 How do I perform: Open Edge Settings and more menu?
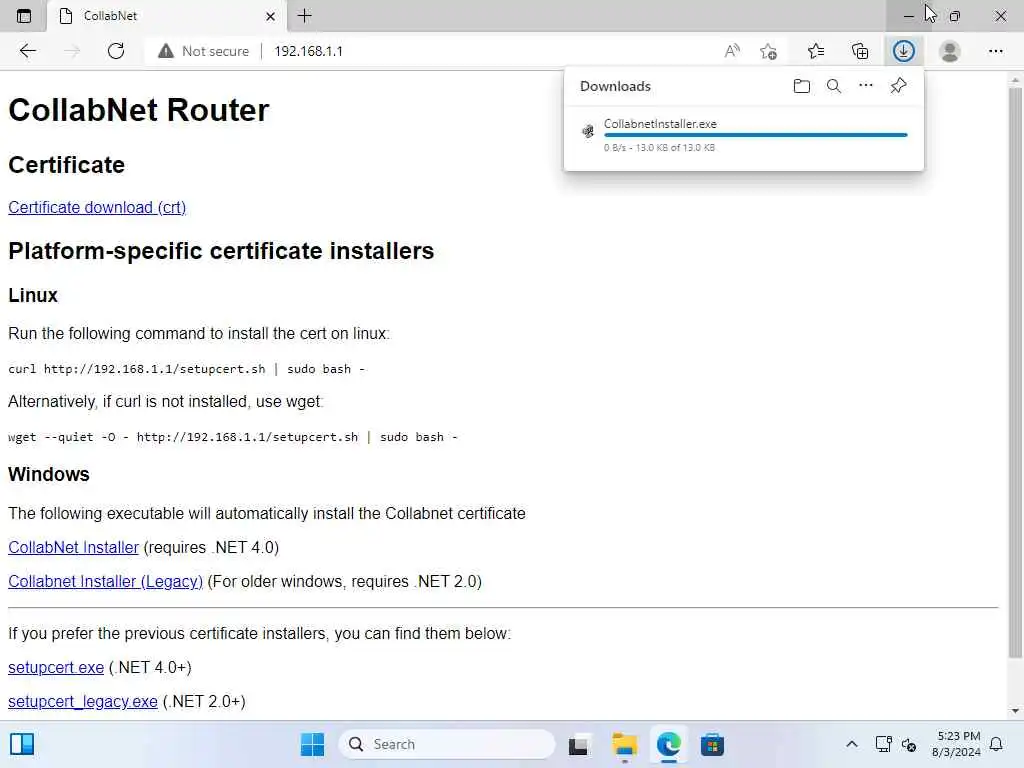pos(995,51)
